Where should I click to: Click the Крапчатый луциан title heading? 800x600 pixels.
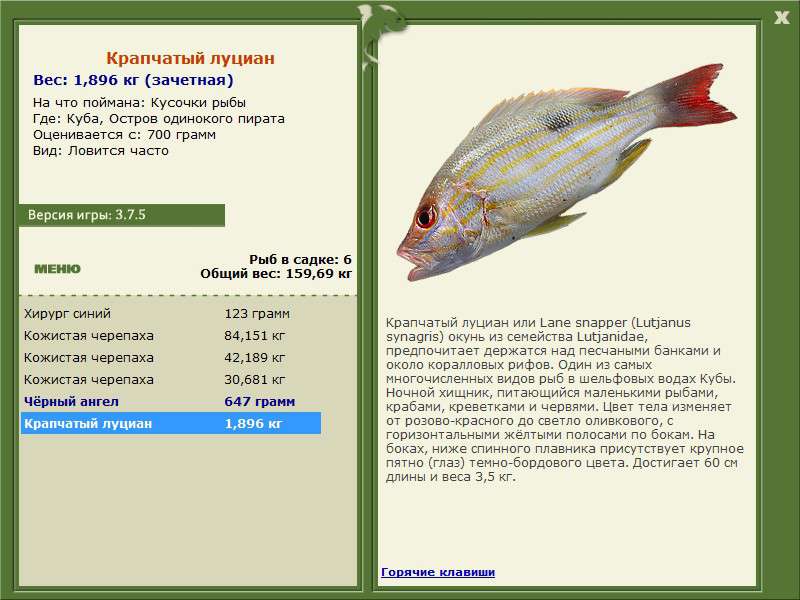click(x=190, y=58)
